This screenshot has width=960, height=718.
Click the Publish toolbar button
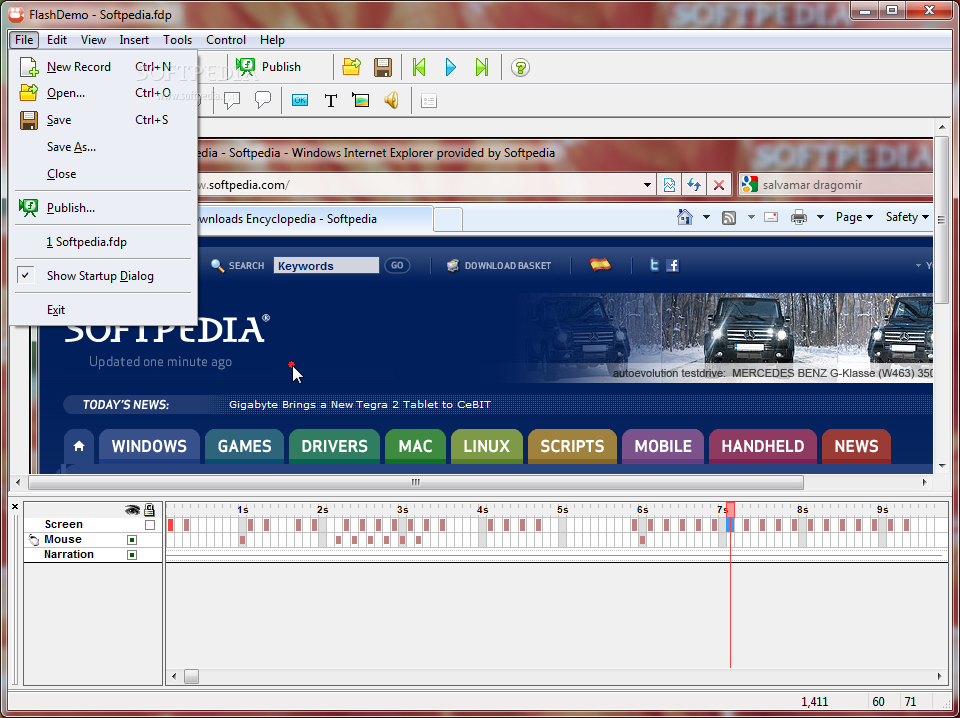coord(269,67)
